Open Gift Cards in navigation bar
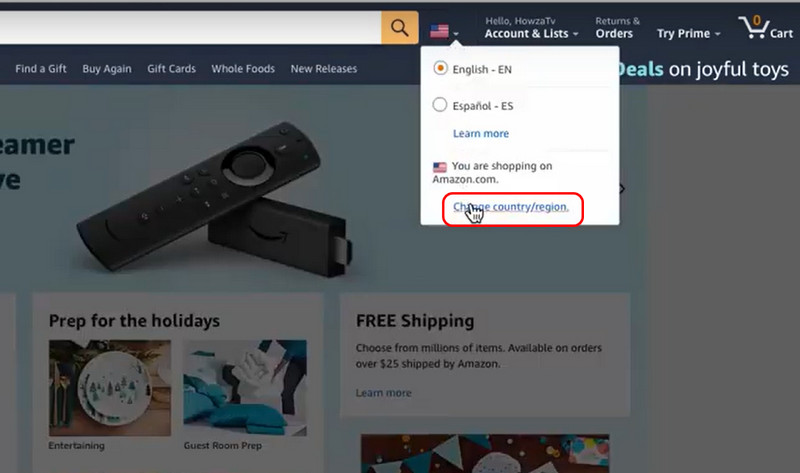 tap(171, 68)
